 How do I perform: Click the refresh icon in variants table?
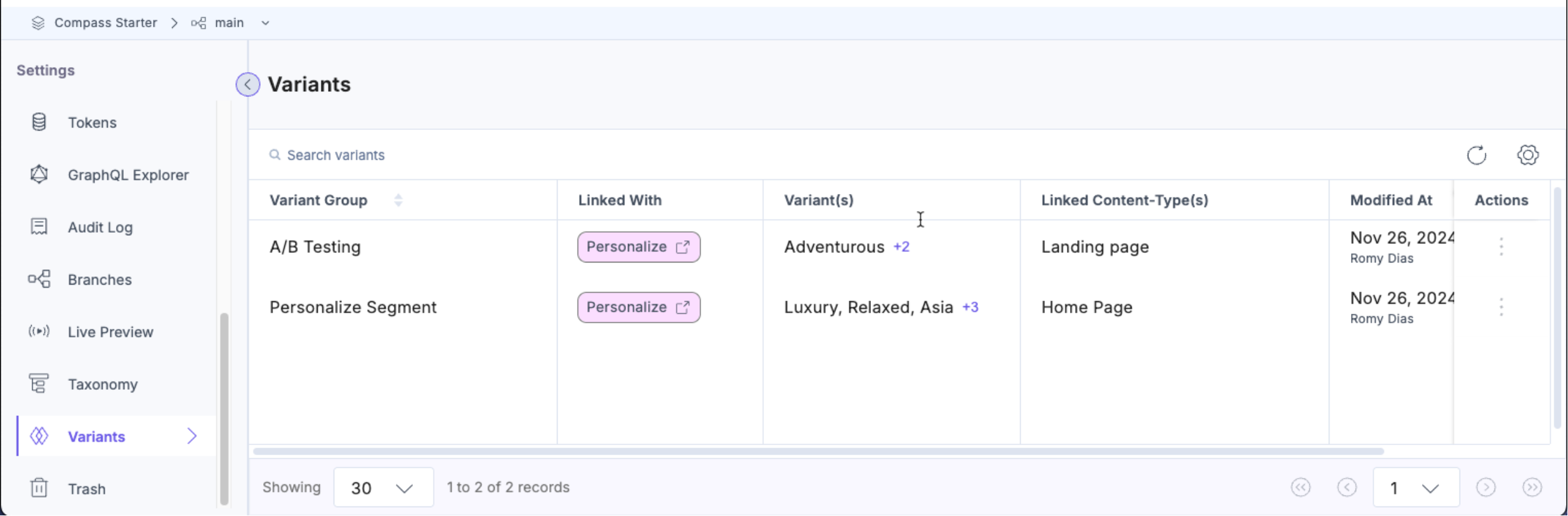[1476, 155]
